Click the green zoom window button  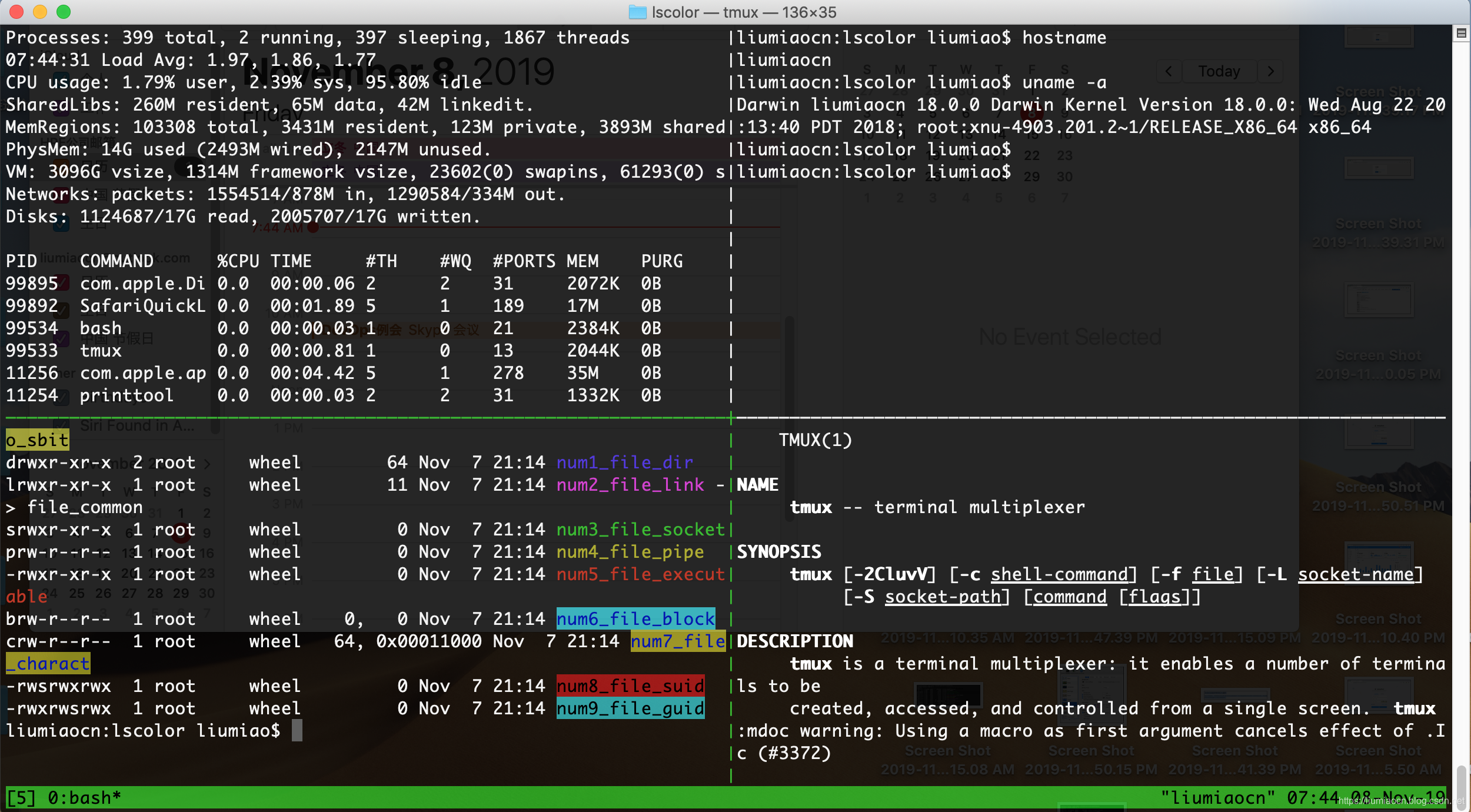(64, 12)
